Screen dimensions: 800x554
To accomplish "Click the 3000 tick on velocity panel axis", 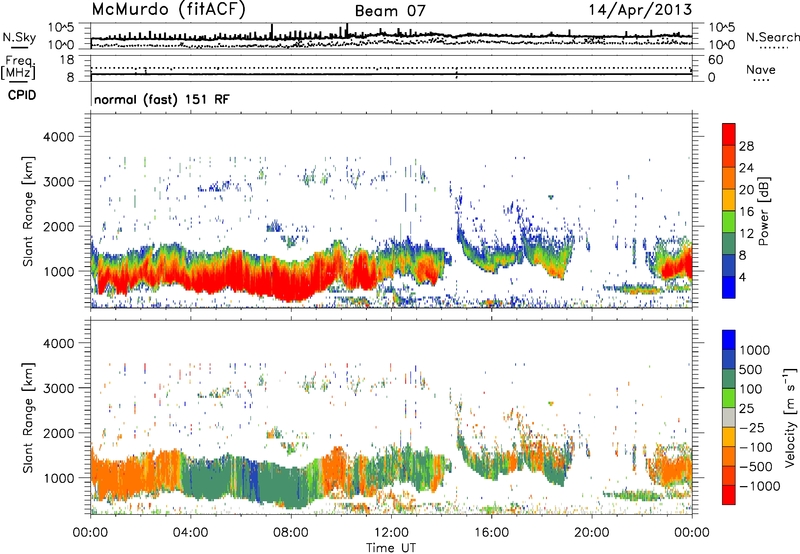I will [x=58, y=388].
